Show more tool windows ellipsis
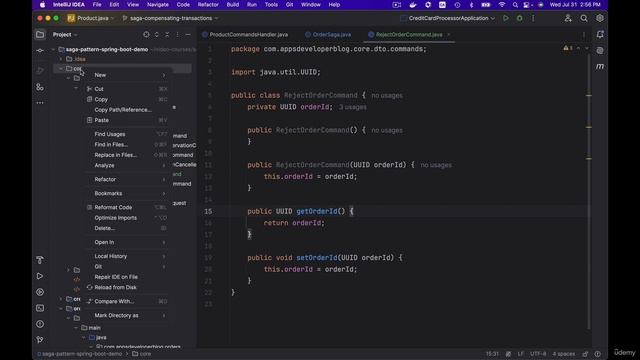This screenshot has height=360, width=640. (40, 103)
